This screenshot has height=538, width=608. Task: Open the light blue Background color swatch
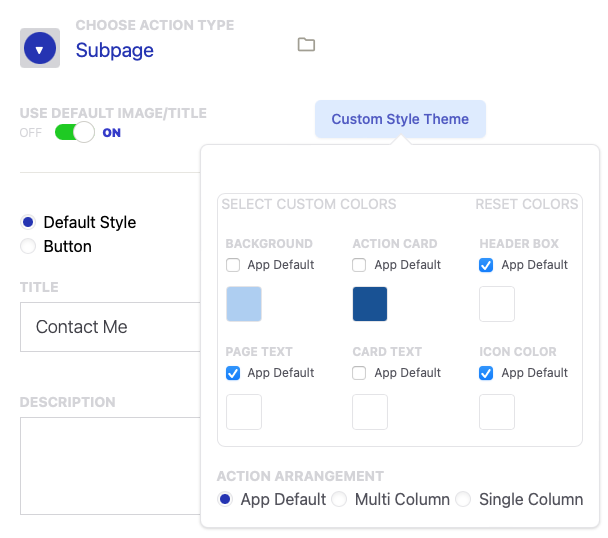(244, 304)
